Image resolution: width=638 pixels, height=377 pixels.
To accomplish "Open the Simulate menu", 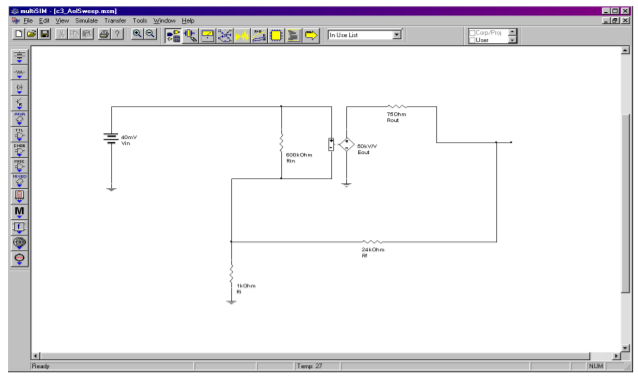I will 86,21.
